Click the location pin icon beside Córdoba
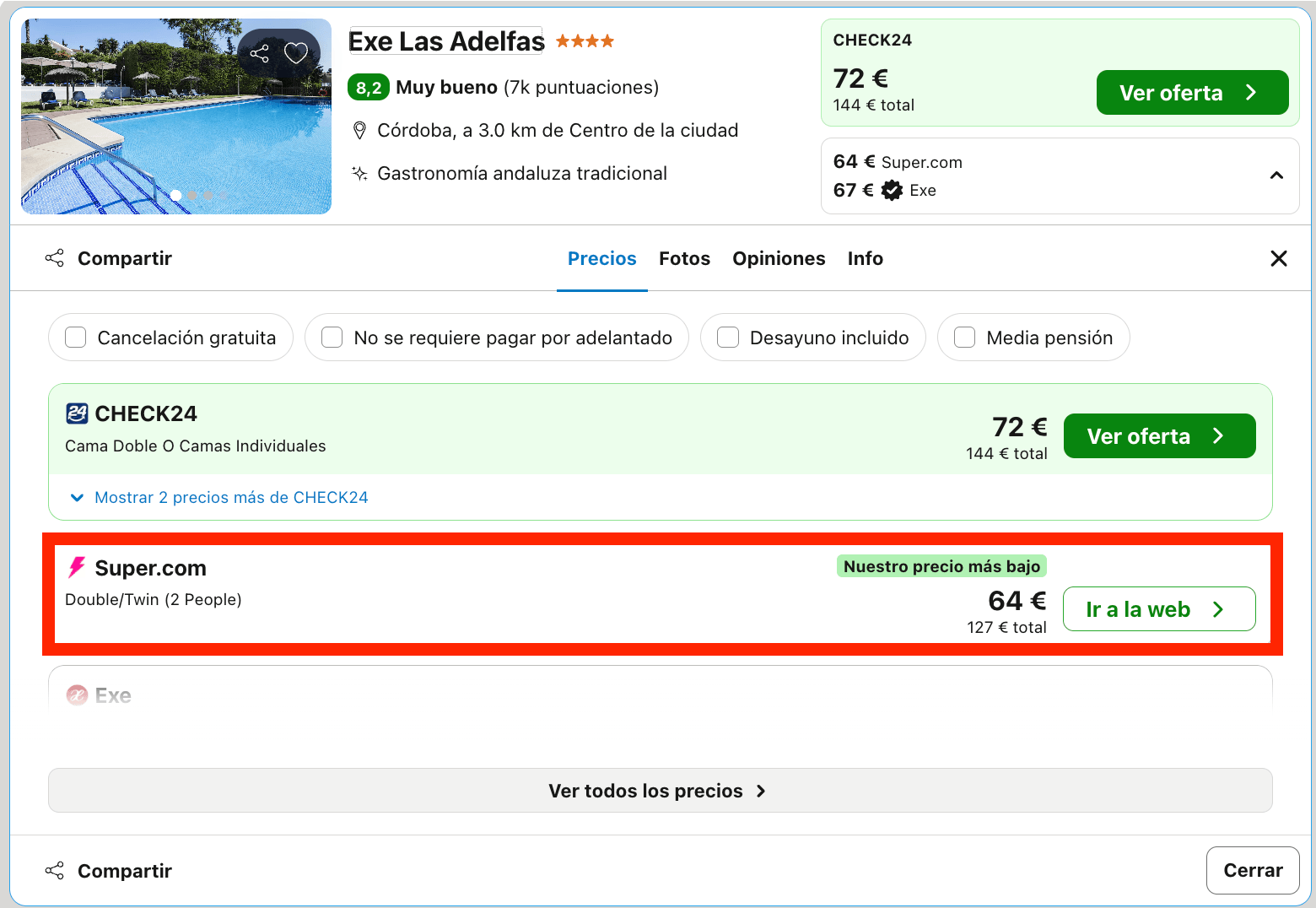The height and width of the screenshot is (908, 1316). (x=359, y=130)
